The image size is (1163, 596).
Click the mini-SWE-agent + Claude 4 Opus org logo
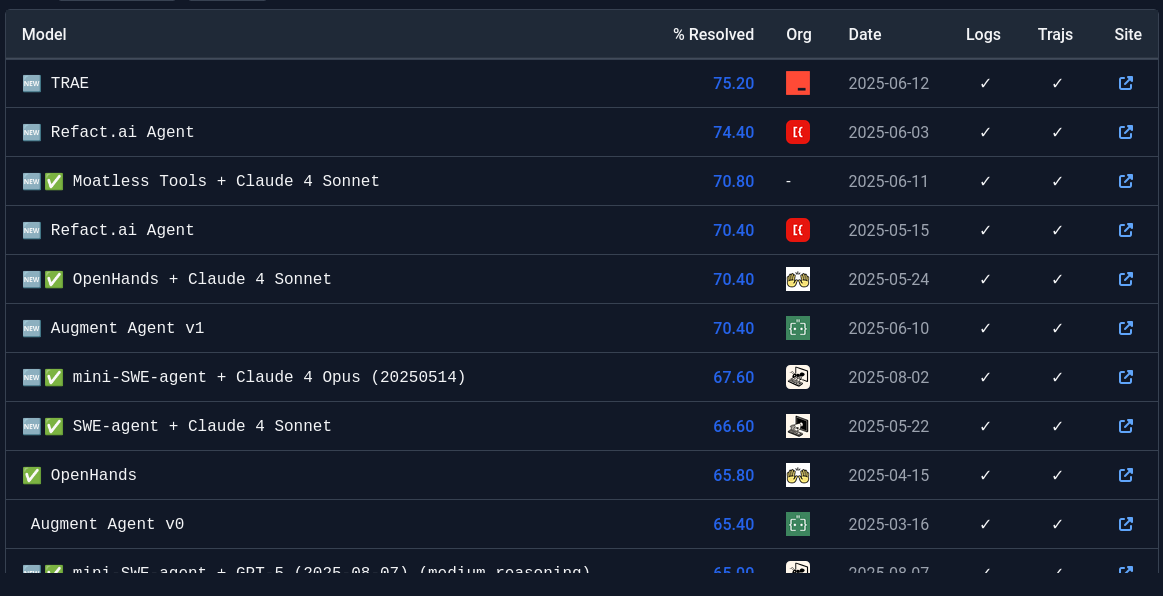798,377
